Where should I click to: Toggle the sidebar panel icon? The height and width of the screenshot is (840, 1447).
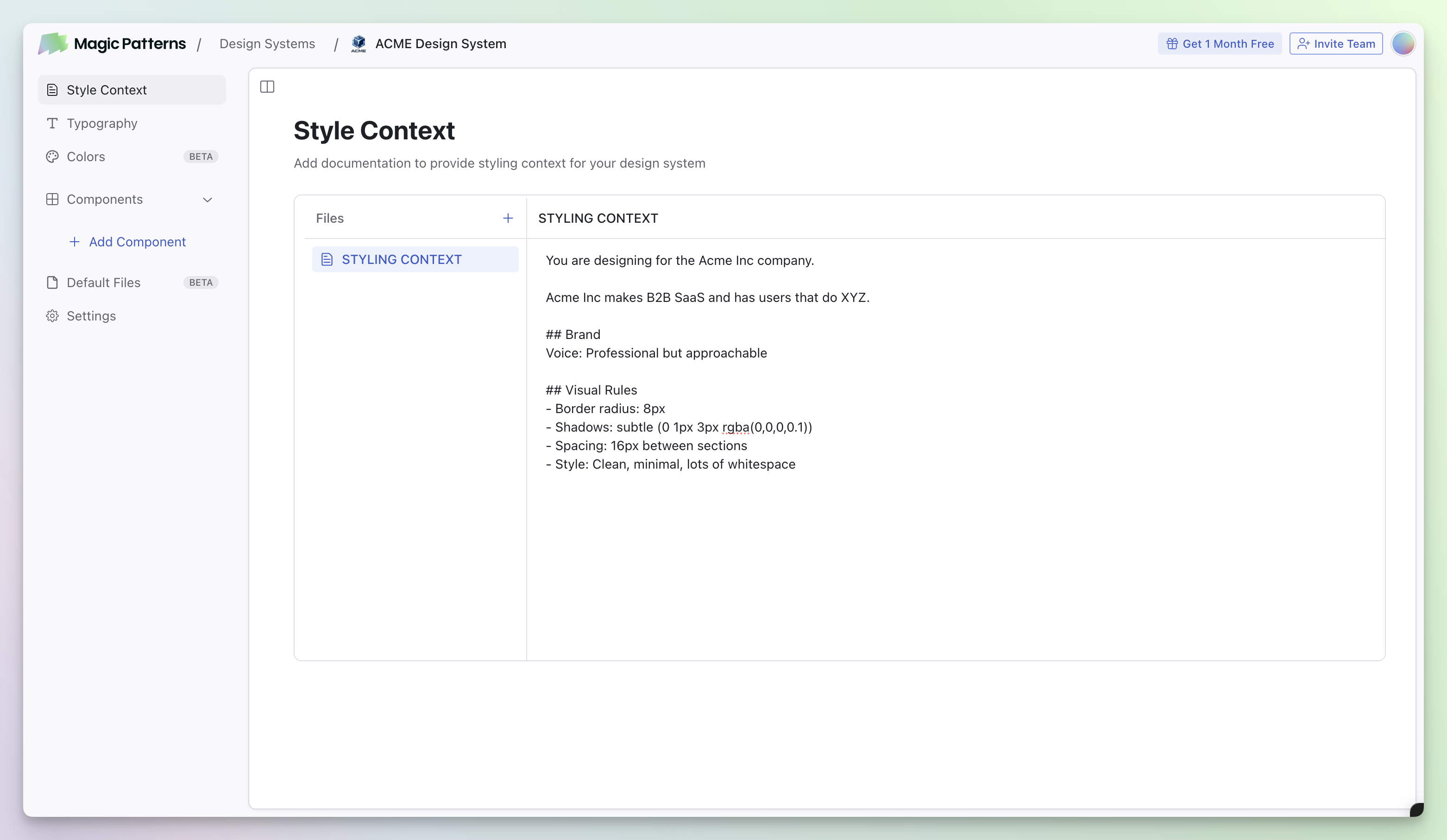point(267,87)
